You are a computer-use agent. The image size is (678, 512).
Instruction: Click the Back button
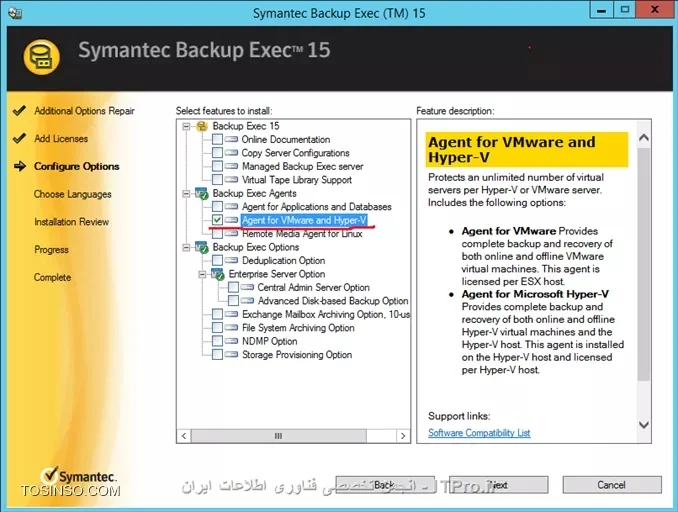click(x=385, y=485)
